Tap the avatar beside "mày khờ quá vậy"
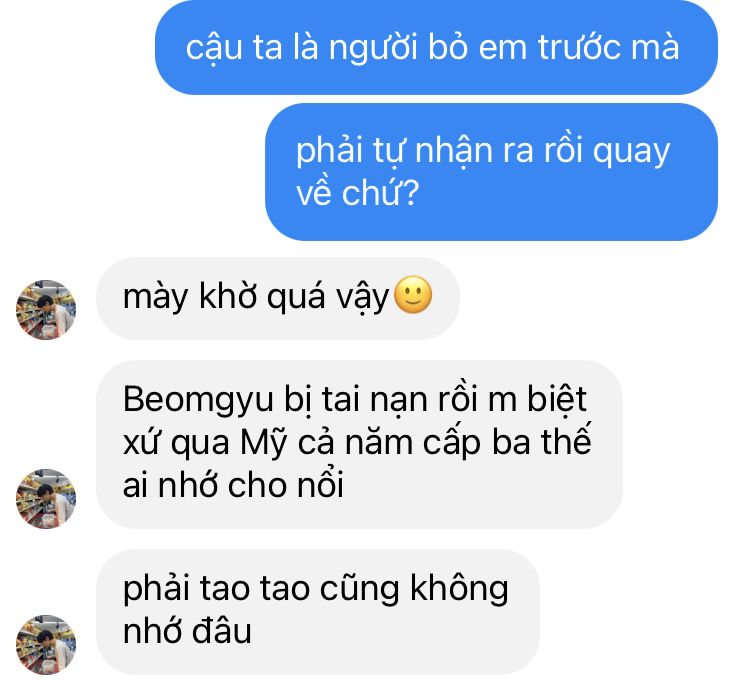Screen dimensions: 750x680 pos(46,310)
